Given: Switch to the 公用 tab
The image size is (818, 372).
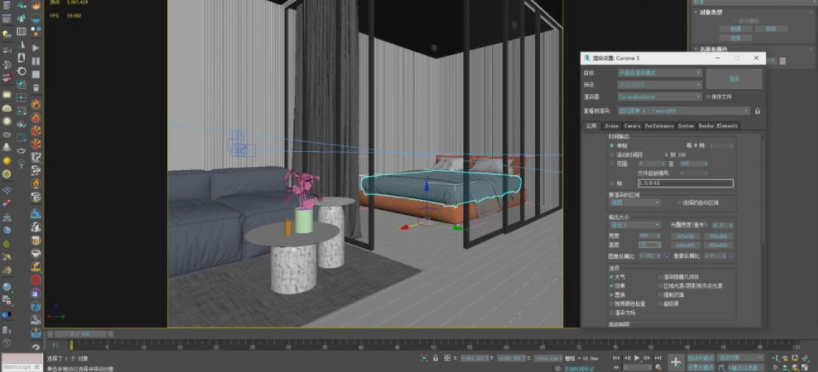Looking at the screenshot, I should click(x=592, y=126).
